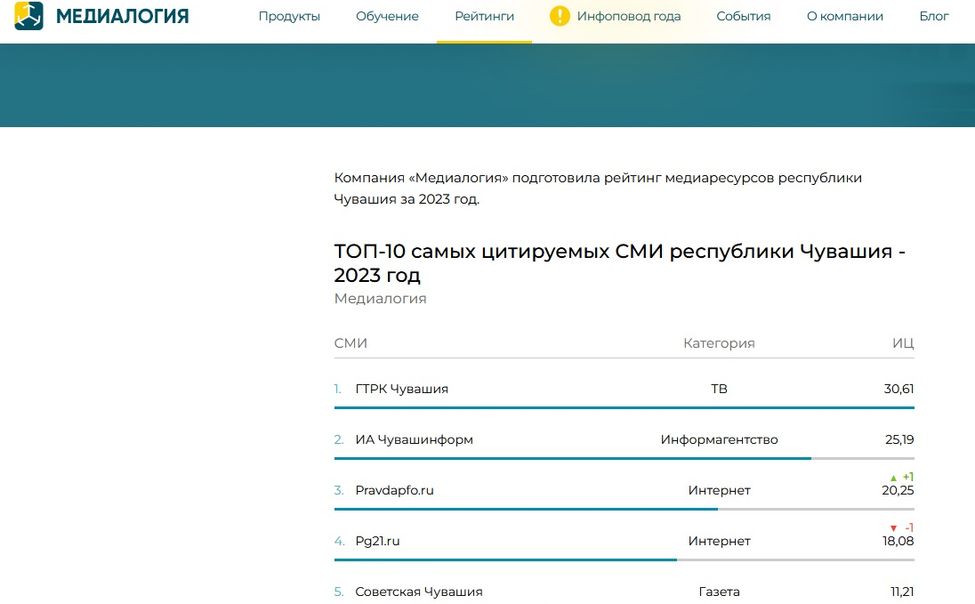Image resolution: width=975 pixels, height=604 pixels.
Task: Click the ГТРК Чувашия entry
Action: coord(405,388)
